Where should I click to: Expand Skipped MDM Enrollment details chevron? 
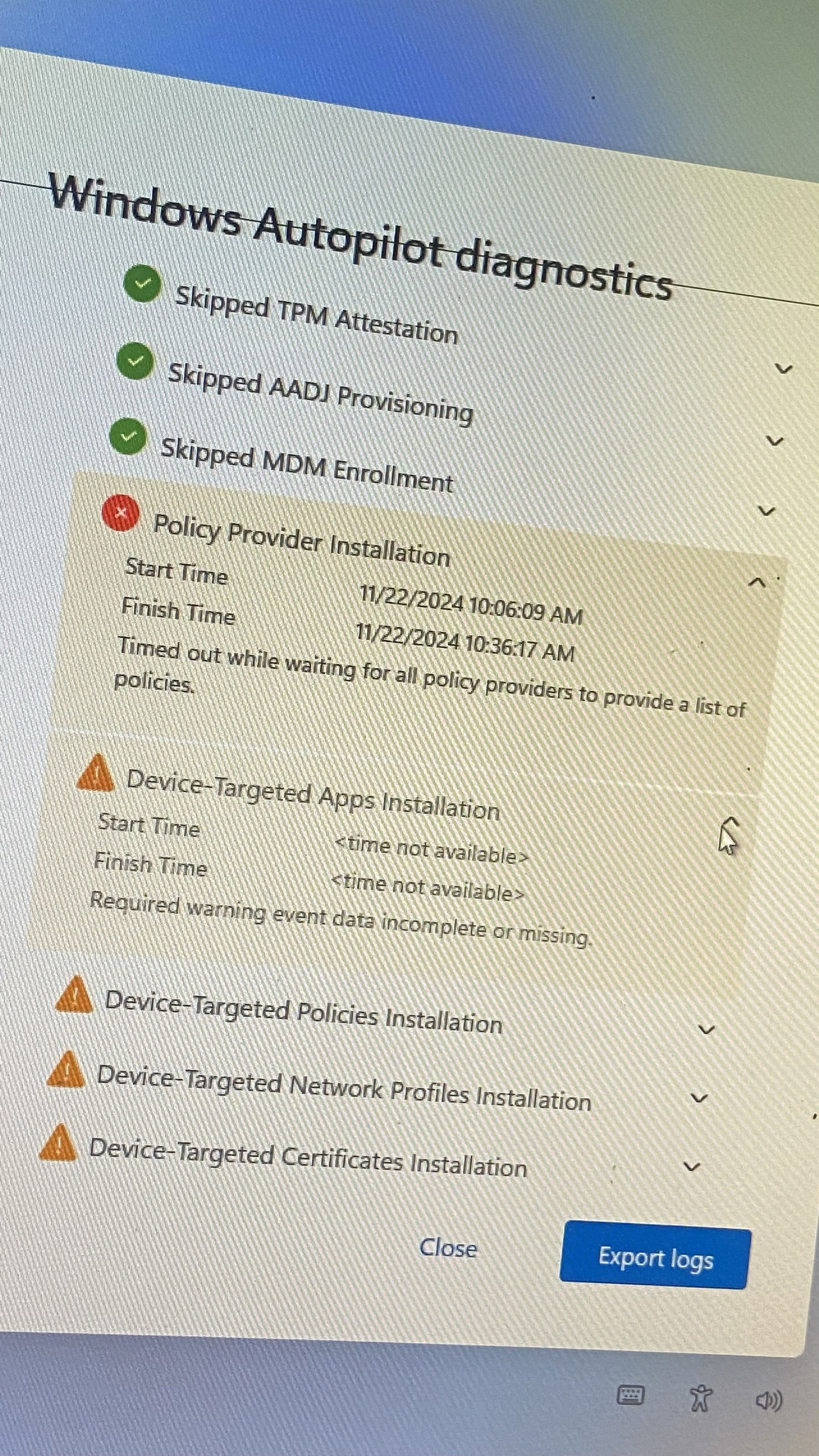[766, 511]
